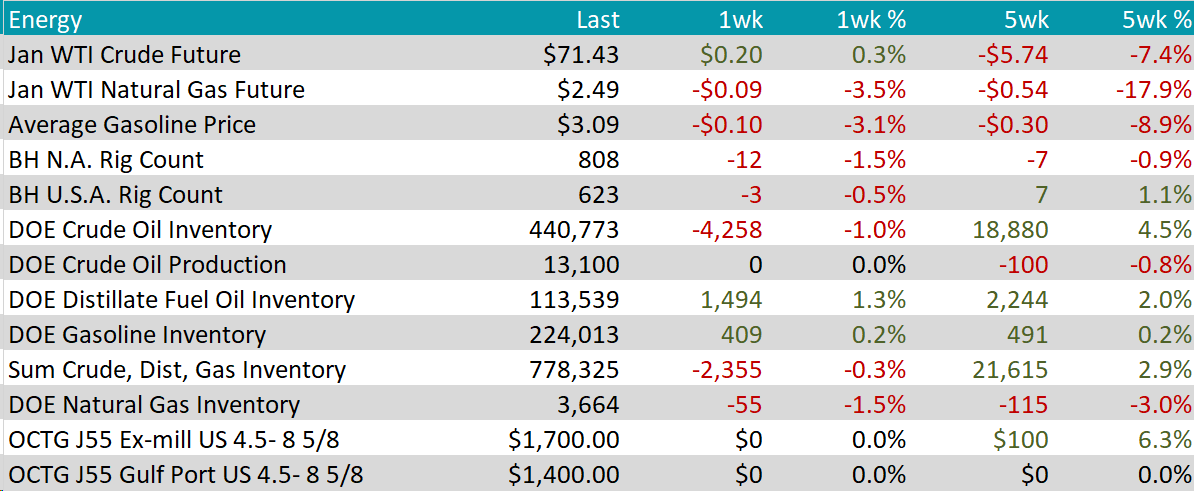Viewport: 1194px width, 491px height.
Task: Click the DOE Distillate Fuel Oil Inventory label
Action: coord(181,300)
